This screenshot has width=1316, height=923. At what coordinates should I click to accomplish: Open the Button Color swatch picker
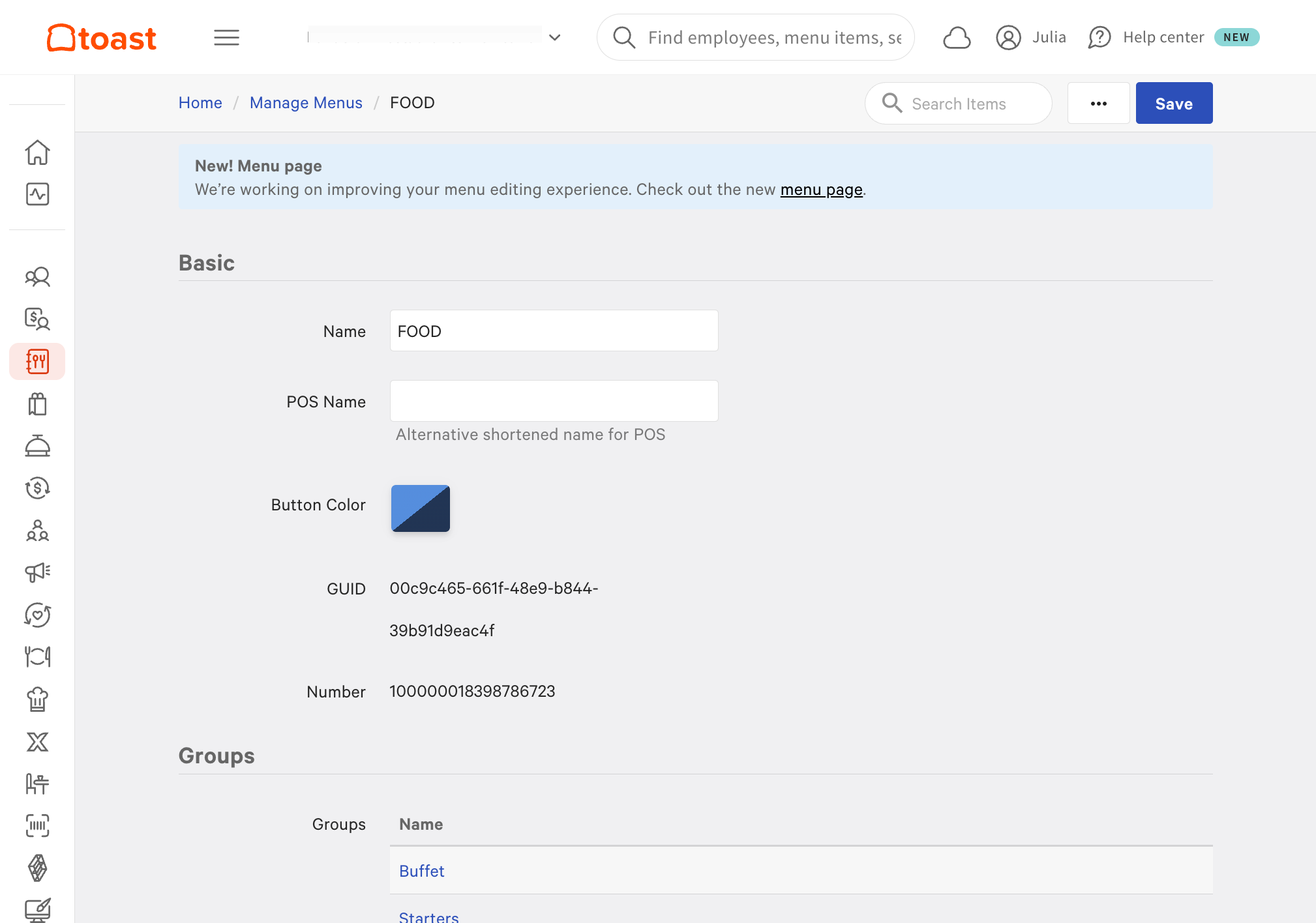[421, 508]
